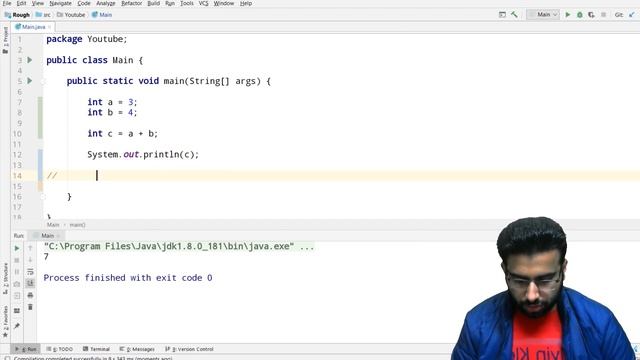The width and height of the screenshot is (640, 360).
Task: Open the Help menu
Action: [246, 3]
